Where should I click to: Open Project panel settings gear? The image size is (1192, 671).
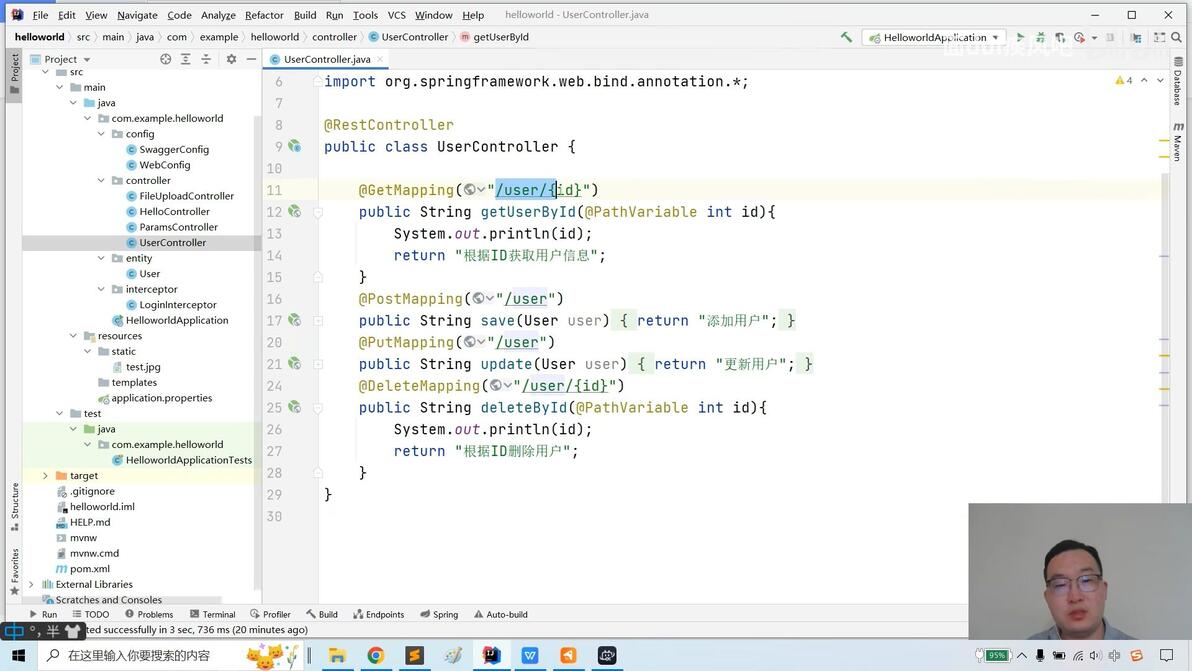(x=231, y=59)
